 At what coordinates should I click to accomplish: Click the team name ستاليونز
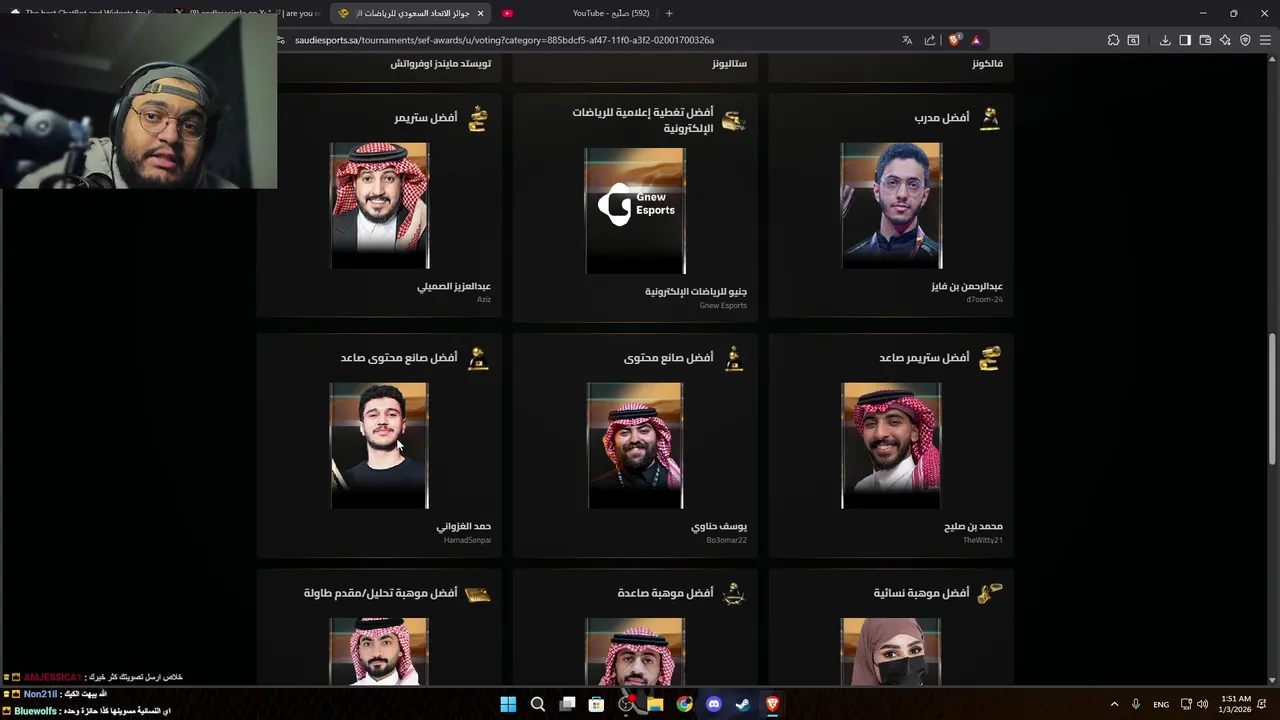tap(729, 63)
